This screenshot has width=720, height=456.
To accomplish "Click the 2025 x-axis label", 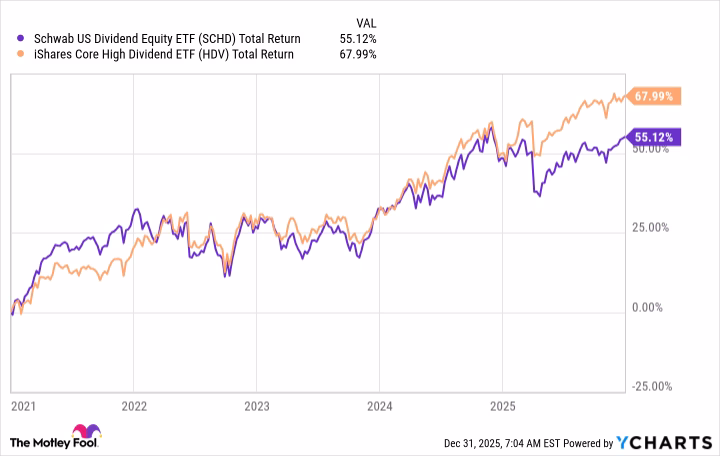I will point(502,406).
